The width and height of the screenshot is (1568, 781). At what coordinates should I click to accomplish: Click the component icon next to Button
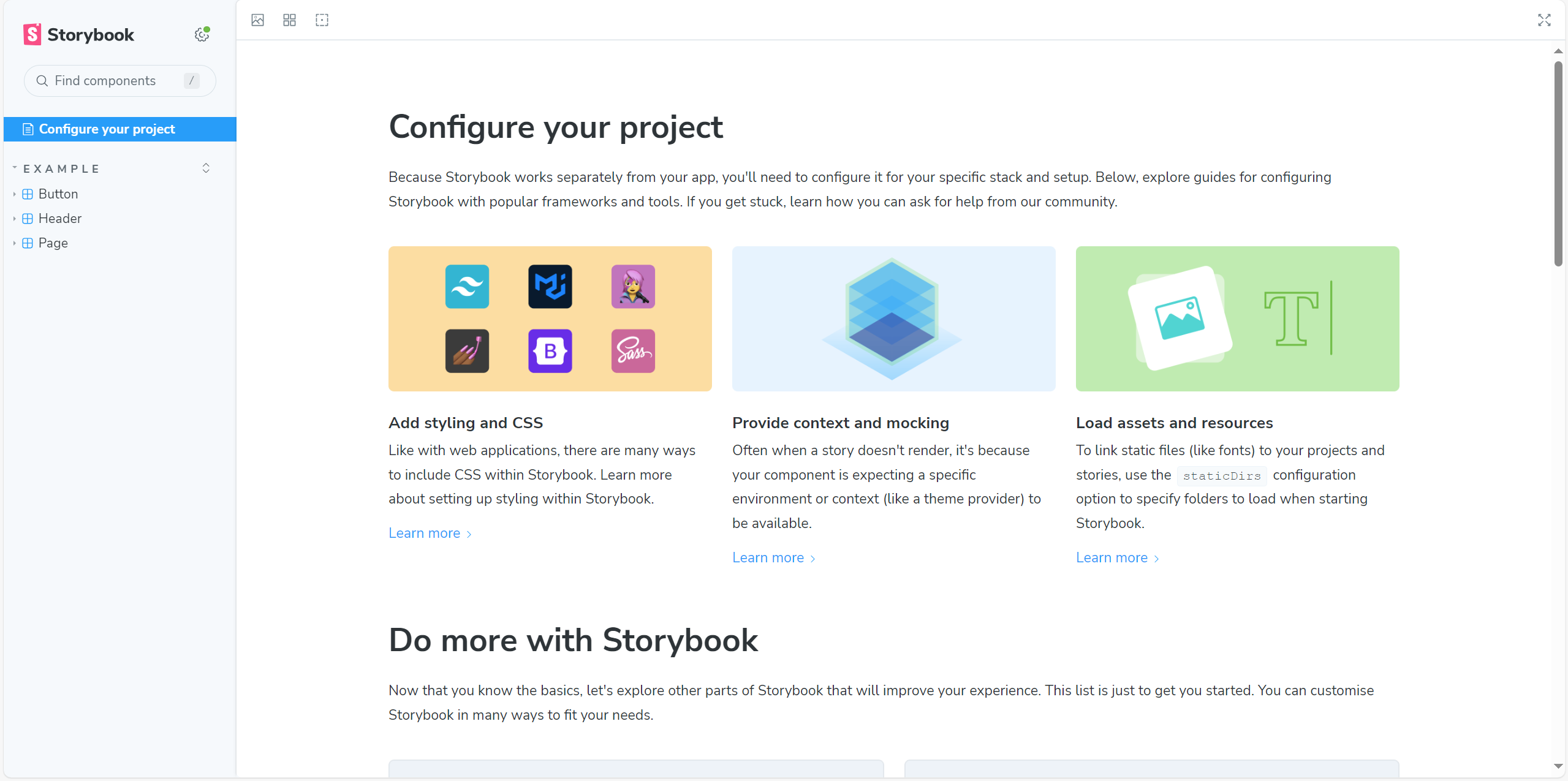click(28, 194)
